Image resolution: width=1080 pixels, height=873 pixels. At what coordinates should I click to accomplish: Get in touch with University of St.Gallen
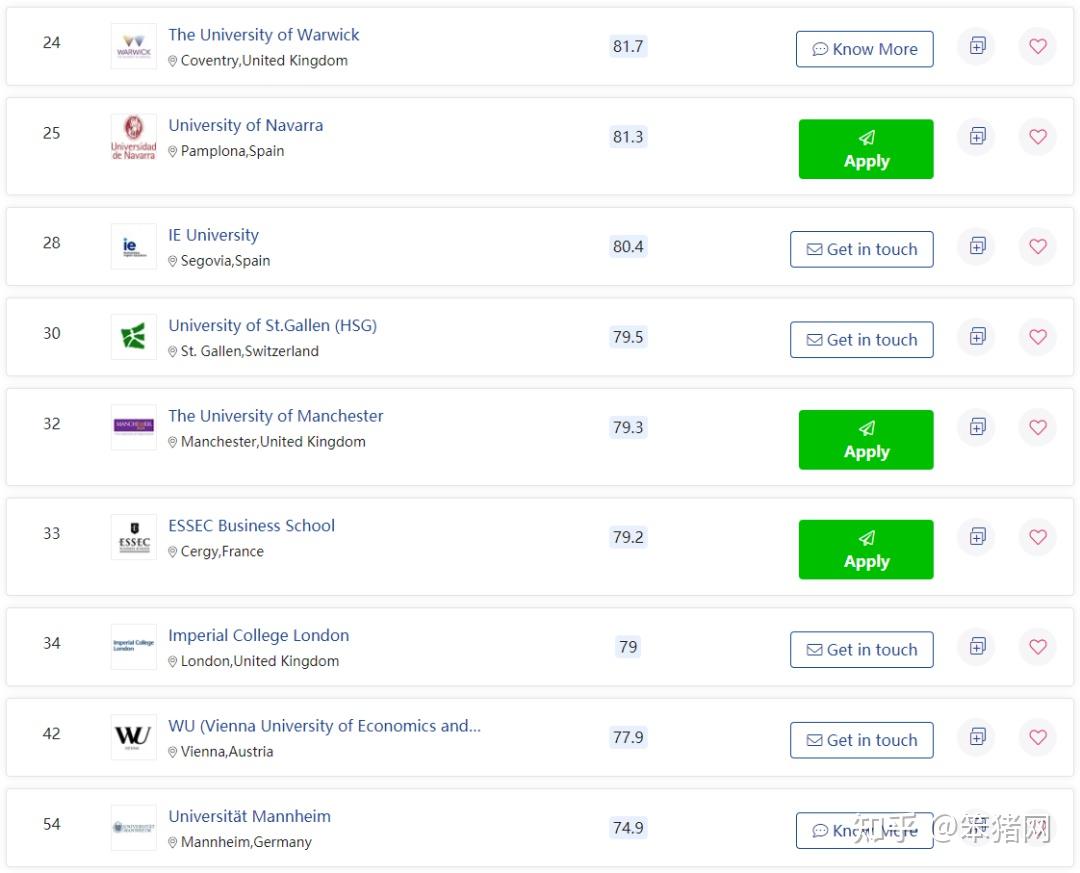[x=861, y=340]
